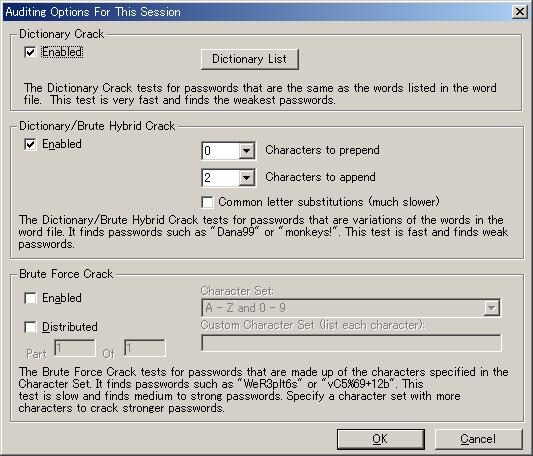
Task: Click the Characters to append value box
Action: click(221, 178)
